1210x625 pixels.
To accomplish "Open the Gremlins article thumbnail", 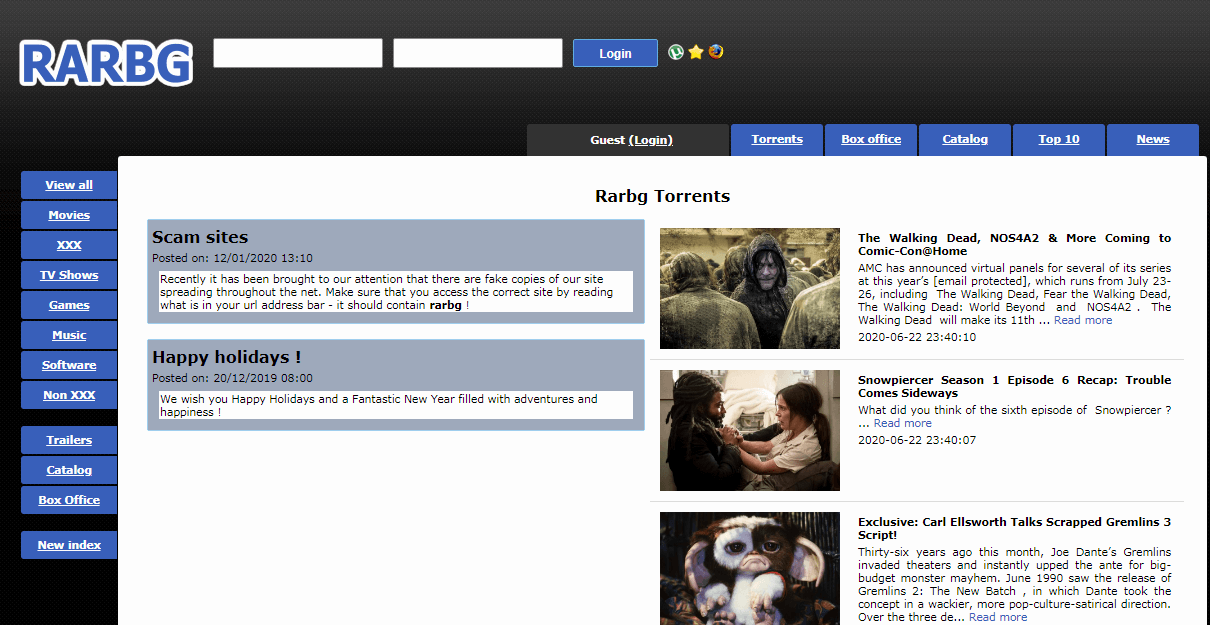I will (750, 568).
